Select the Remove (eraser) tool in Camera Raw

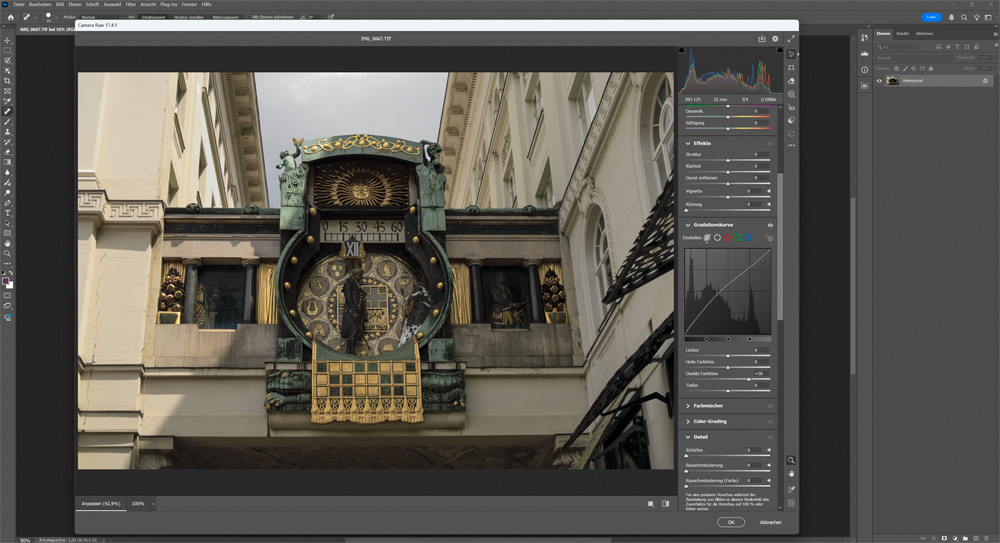click(791, 81)
